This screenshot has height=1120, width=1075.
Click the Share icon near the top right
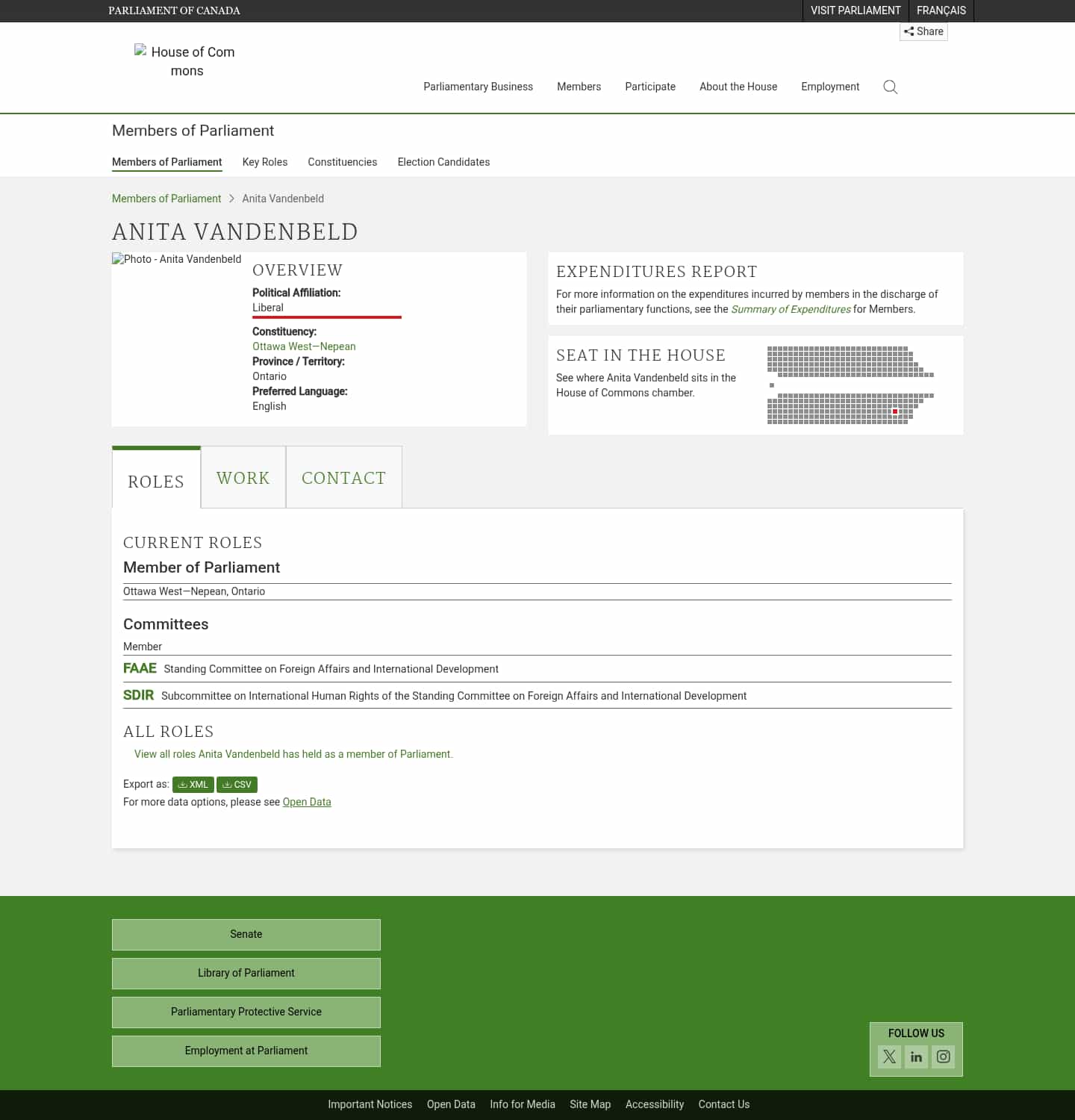point(923,31)
